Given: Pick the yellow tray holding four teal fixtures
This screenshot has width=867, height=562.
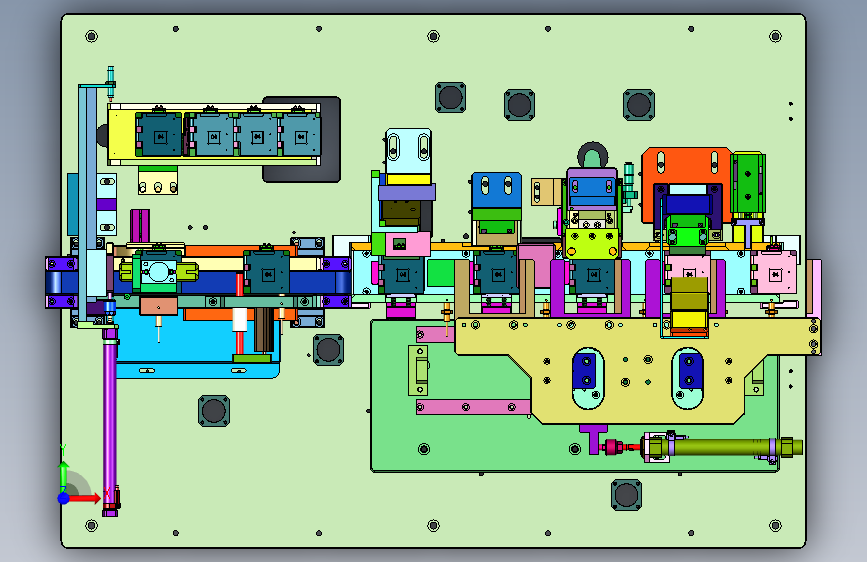Looking at the screenshot, I should 122,134.
